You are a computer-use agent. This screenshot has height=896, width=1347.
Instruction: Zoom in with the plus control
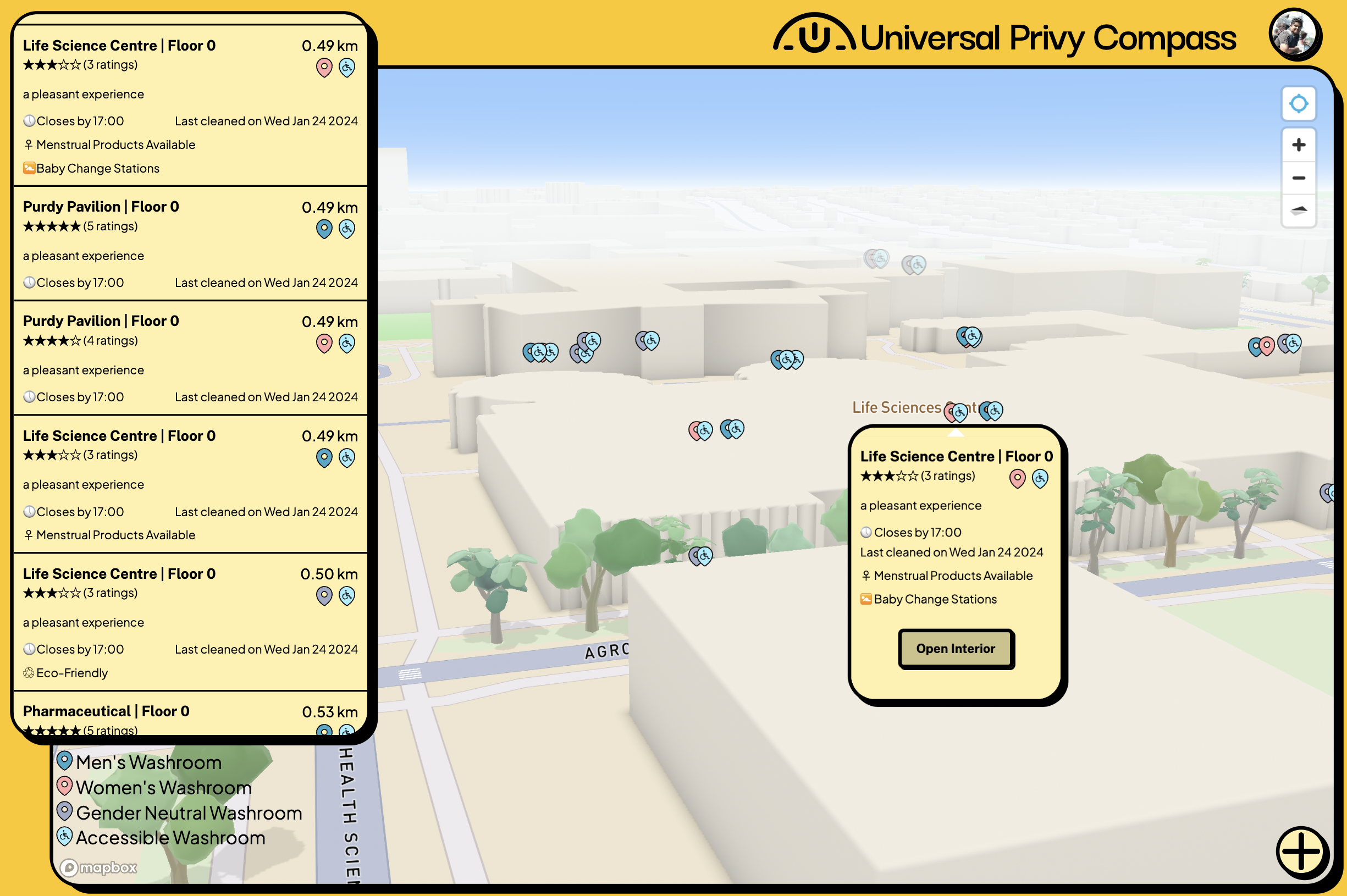point(1298,145)
